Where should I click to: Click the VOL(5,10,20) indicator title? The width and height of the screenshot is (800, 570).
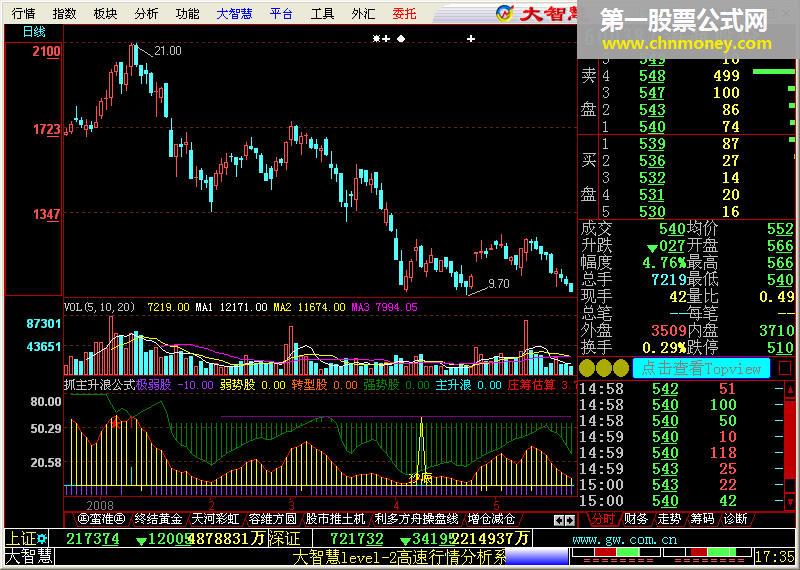(x=99, y=307)
